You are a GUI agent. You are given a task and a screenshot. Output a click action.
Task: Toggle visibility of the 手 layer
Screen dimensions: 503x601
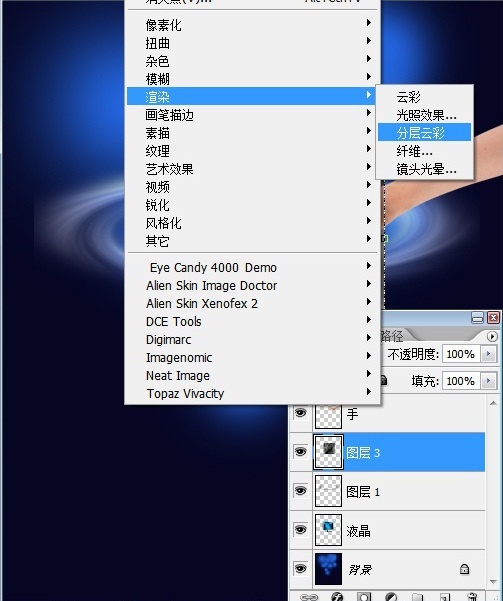[301, 413]
